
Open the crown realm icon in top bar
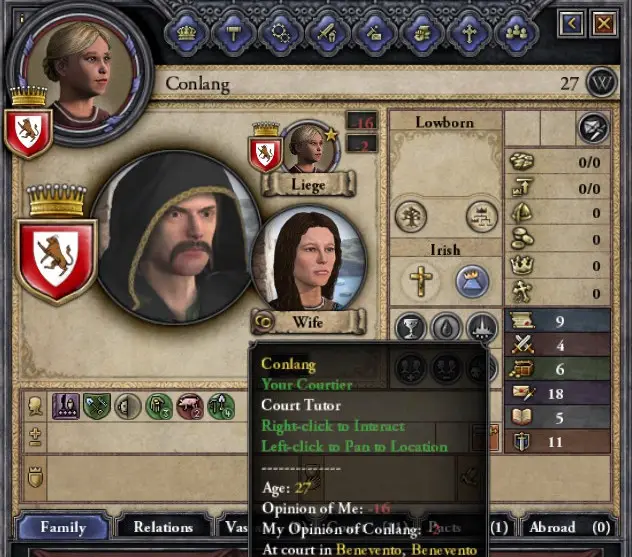[x=186, y=33]
